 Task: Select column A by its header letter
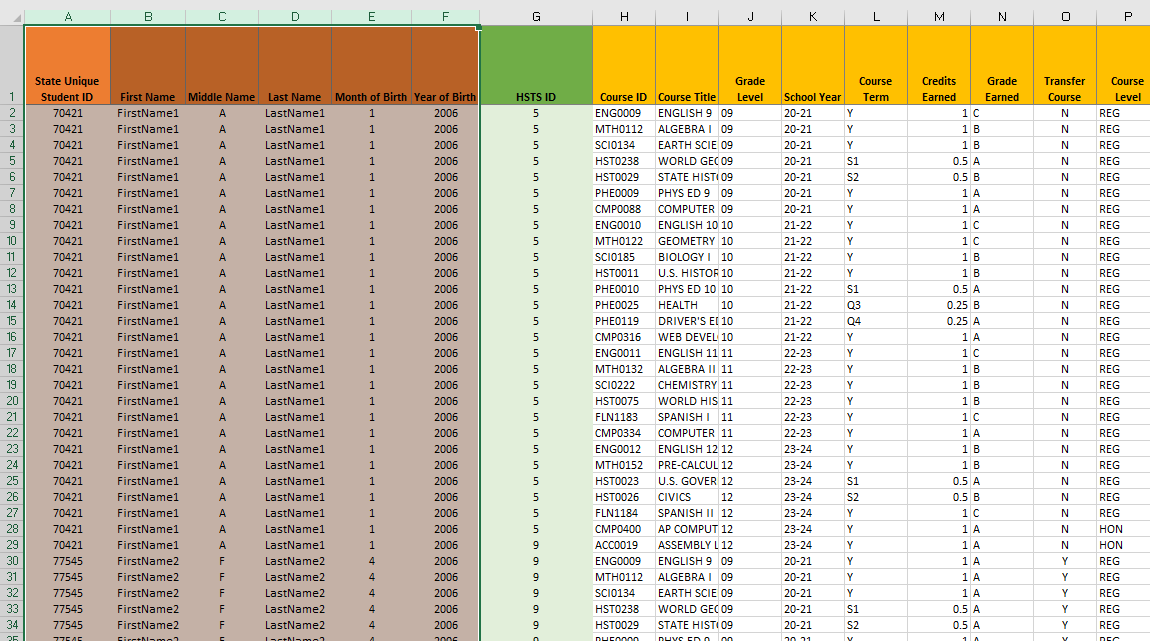67,17
